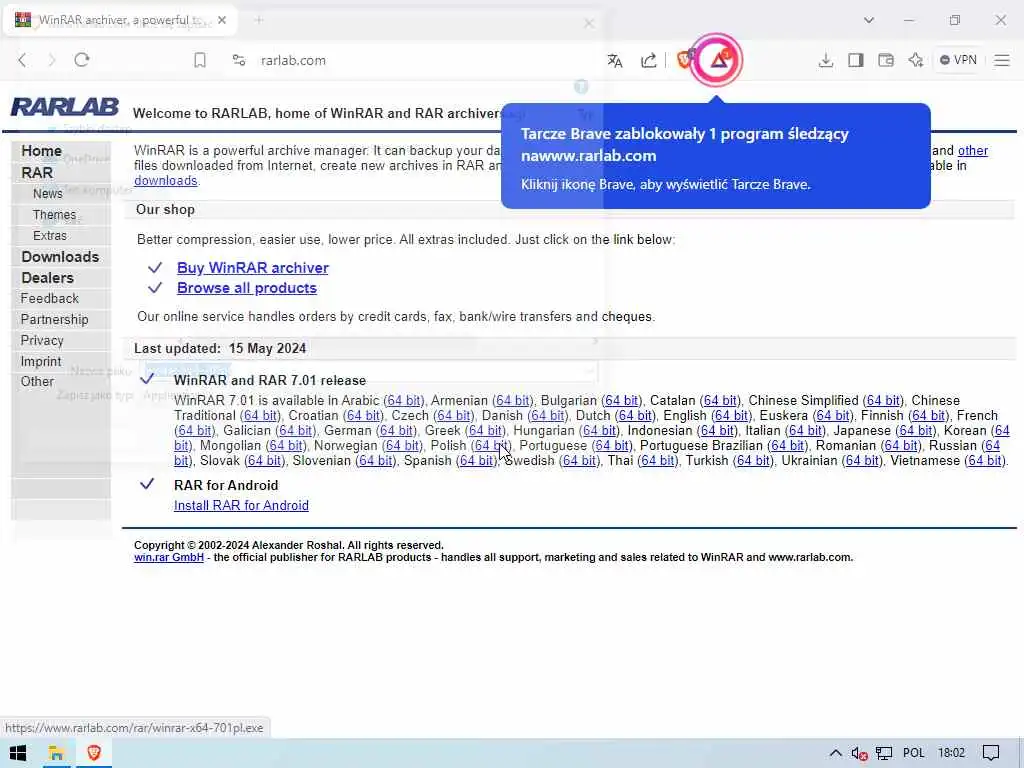Open Themes in site navigation
The image size is (1024, 768).
(x=54, y=214)
